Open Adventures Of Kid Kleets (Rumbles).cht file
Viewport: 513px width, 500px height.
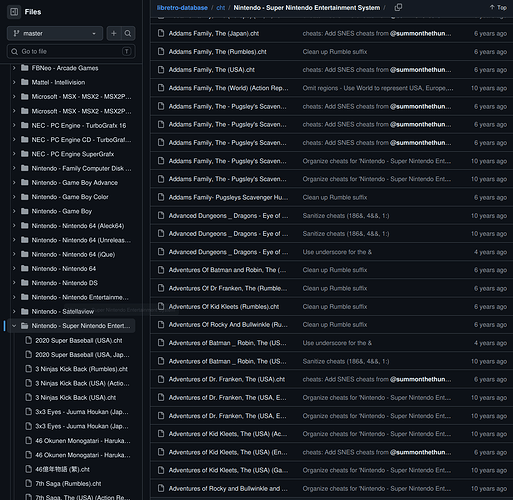(224, 307)
